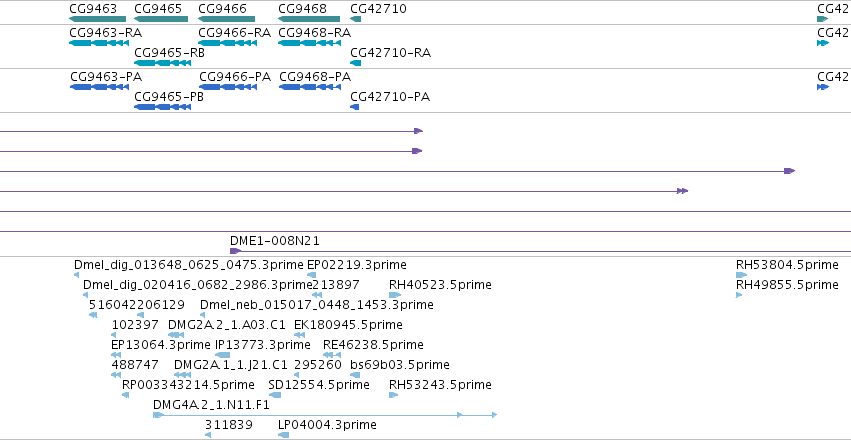Select transcript CG42710-RA
The height and width of the screenshot is (440, 851).
click(355, 63)
